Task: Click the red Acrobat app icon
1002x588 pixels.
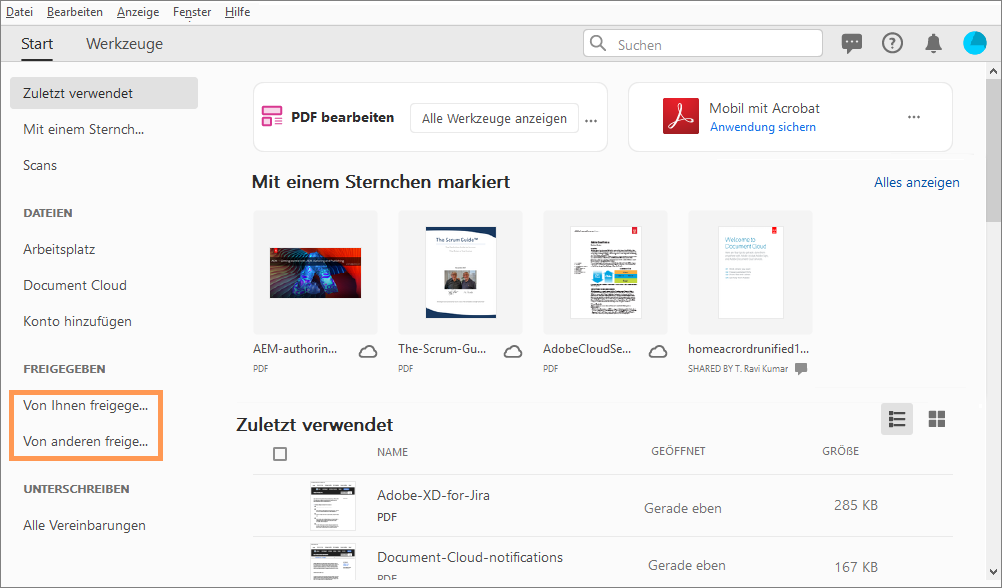Action: point(681,116)
